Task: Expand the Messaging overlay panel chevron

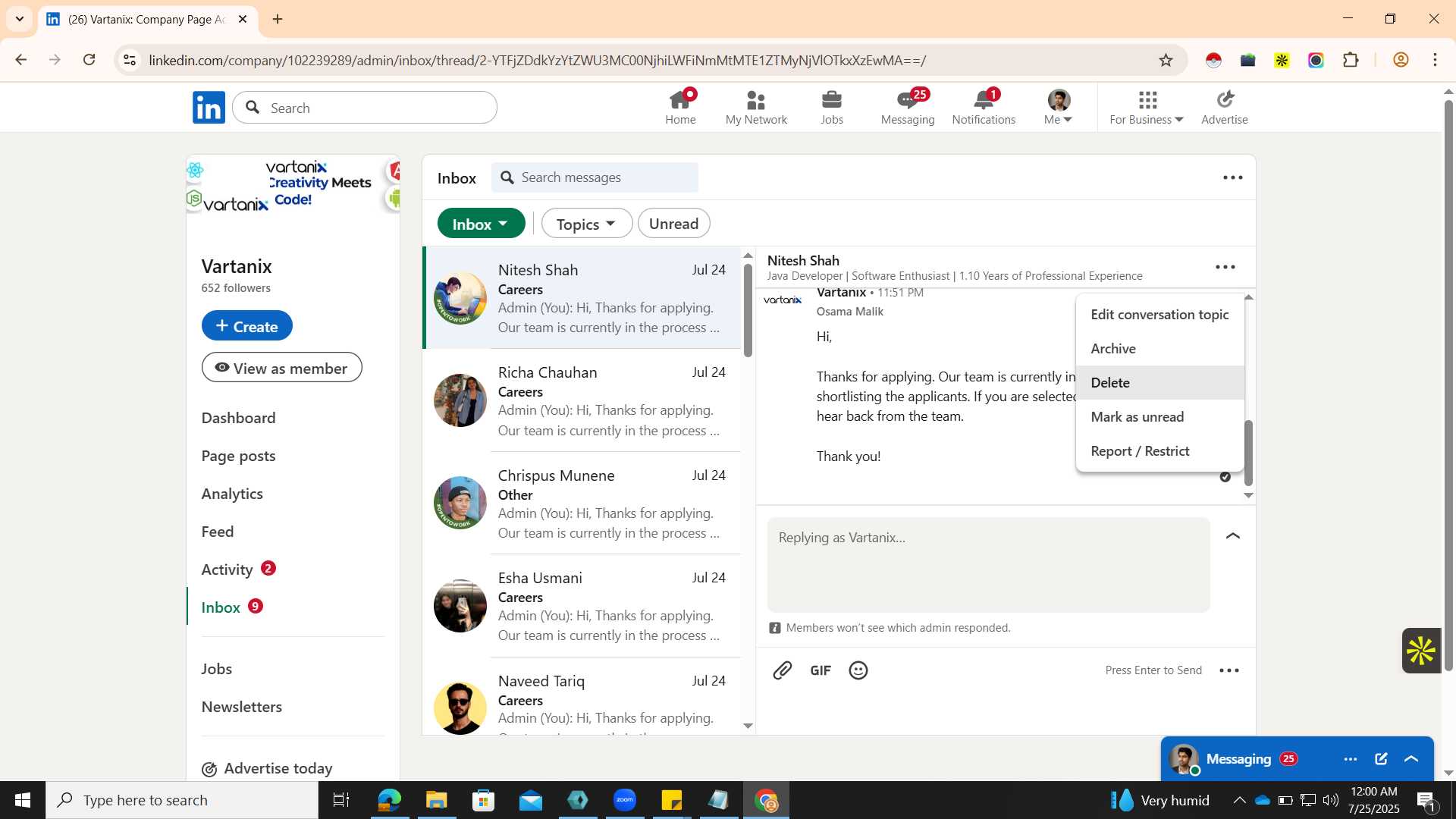Action: pos(1411,759)
